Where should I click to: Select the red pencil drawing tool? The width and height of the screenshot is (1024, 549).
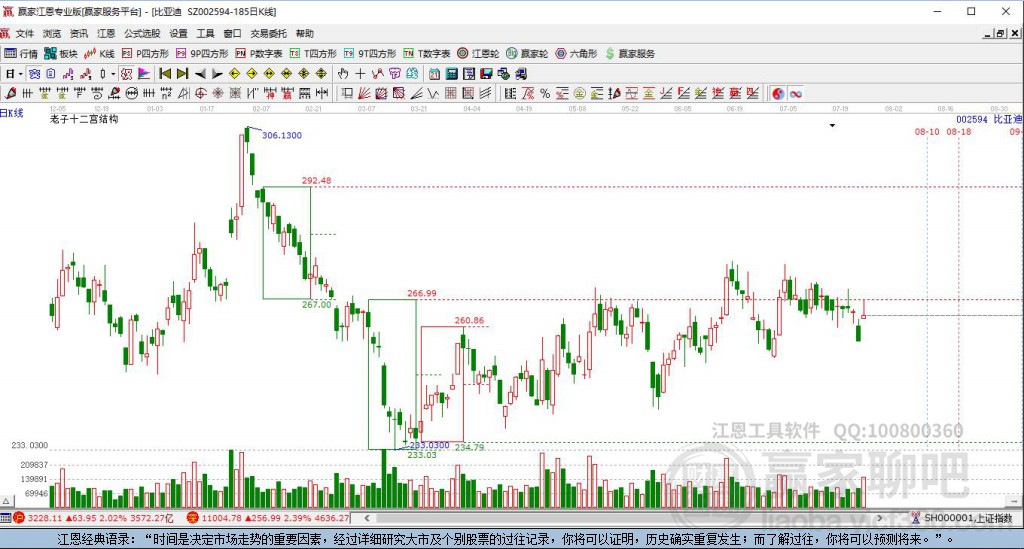[x=10, y=93]
